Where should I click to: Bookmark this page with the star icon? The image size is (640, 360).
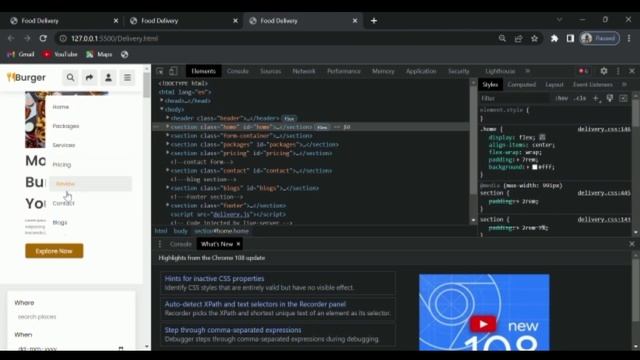(x=534, y=38)
